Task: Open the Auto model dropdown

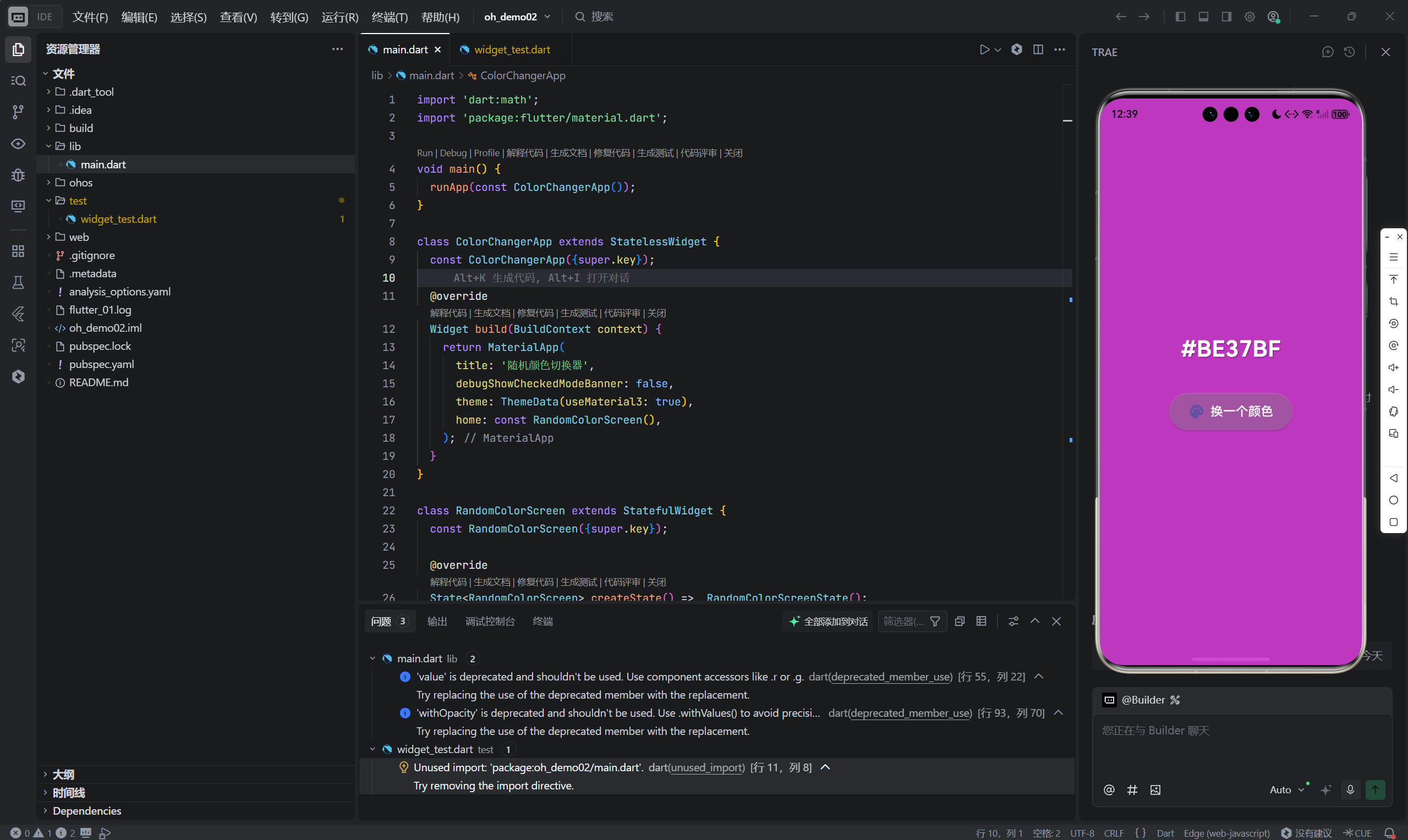Action: pyautogui.click(x=1286, y=789)
